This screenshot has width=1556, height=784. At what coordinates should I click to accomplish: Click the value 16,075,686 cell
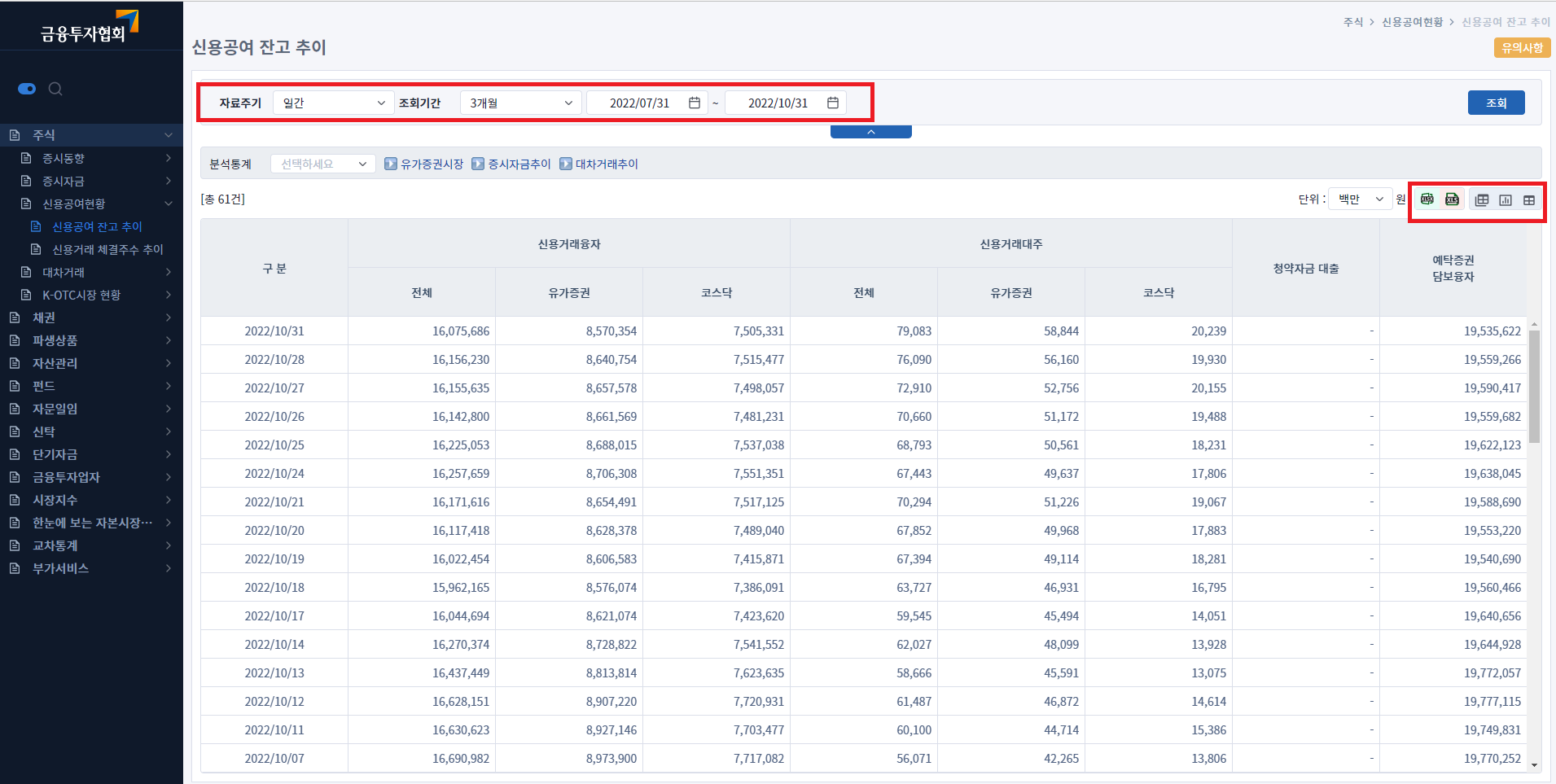pyautogui.click(x=422, y=331)
